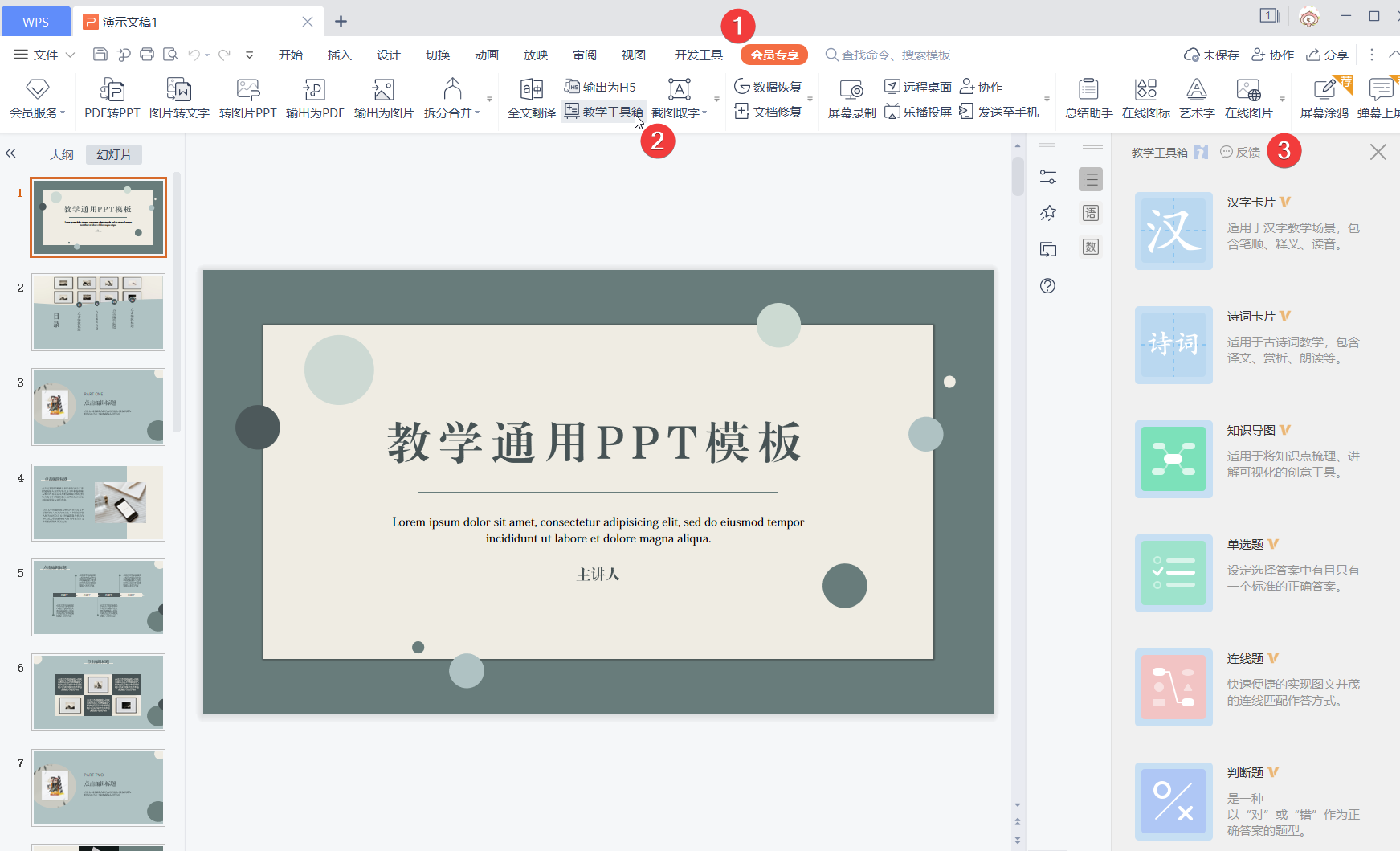The height and width of the screenshot is (851, 1400).
Task: Expand the 文件 menu dropdown arrow
Action: point(70,55)
